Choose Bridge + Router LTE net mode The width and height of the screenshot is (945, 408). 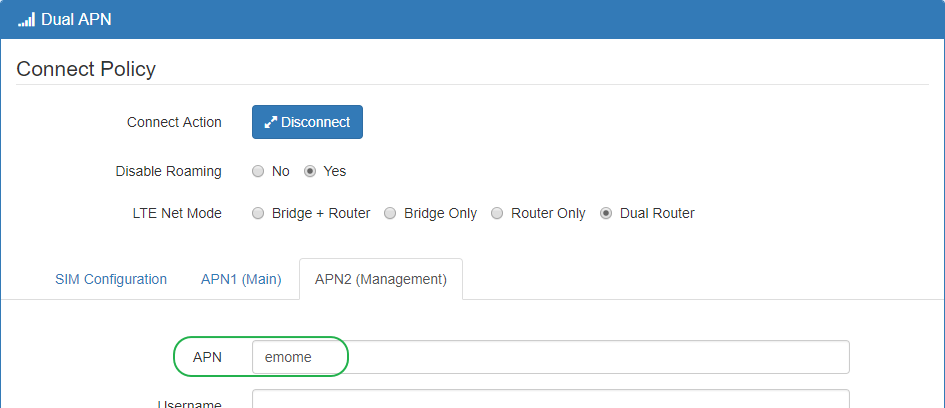click(x=258, y=213)
